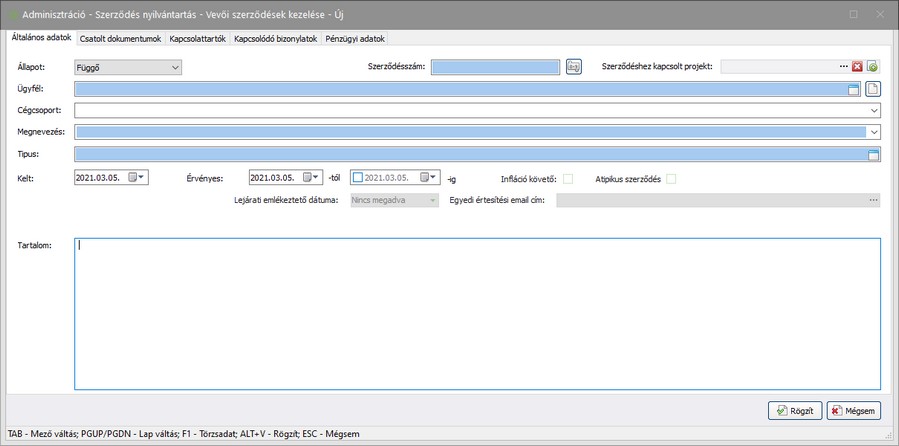Open calendar for Érvényes start date
This screenshot has width=899, height=446.
(x=311, y=177)
